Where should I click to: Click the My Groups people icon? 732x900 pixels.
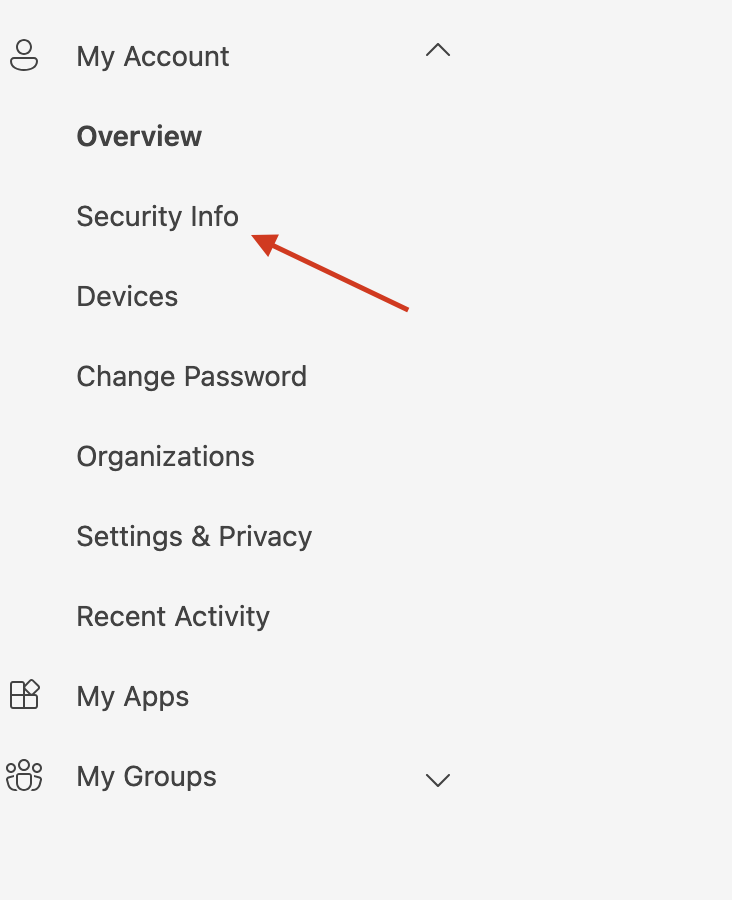[x=24, y=776]
